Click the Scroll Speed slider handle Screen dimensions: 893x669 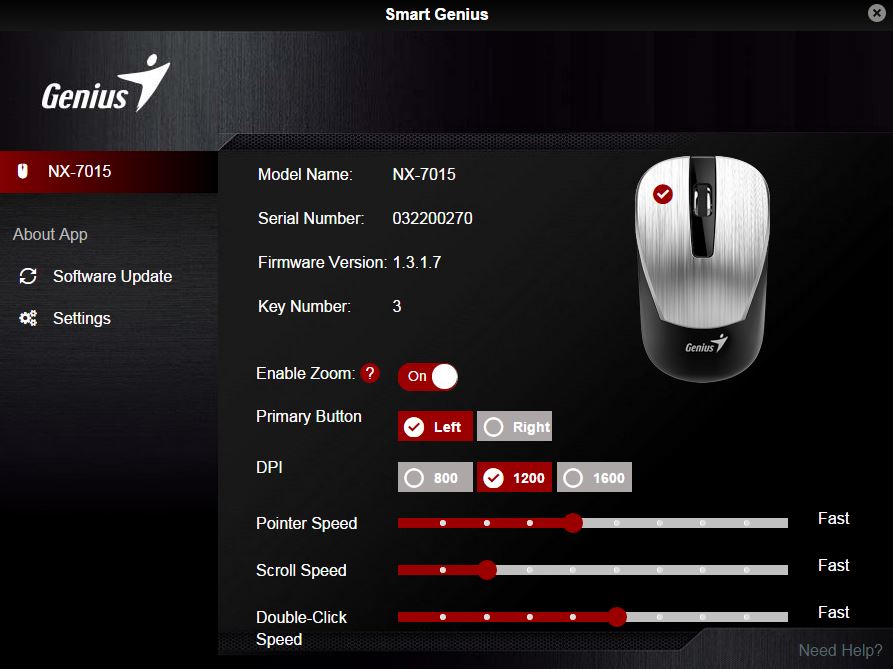point(486,569)
